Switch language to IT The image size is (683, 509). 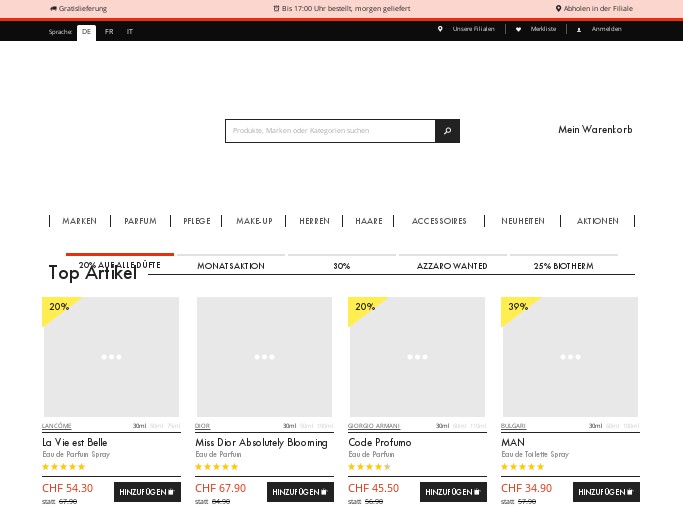[129, 32]
